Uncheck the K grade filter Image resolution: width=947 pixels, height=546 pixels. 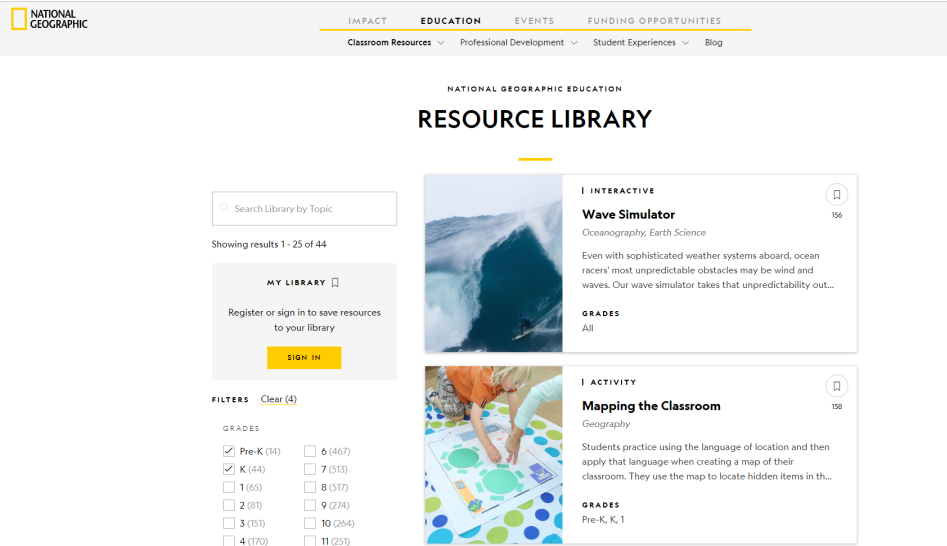pos(228,469)
